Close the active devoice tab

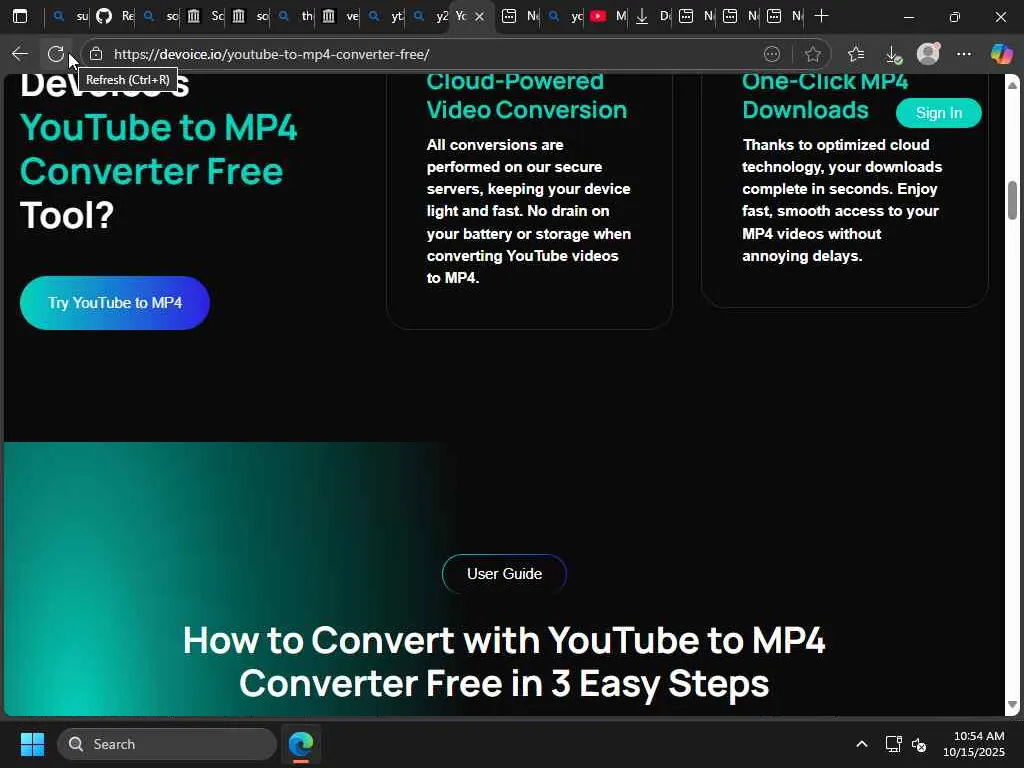[x=479, y=16]
